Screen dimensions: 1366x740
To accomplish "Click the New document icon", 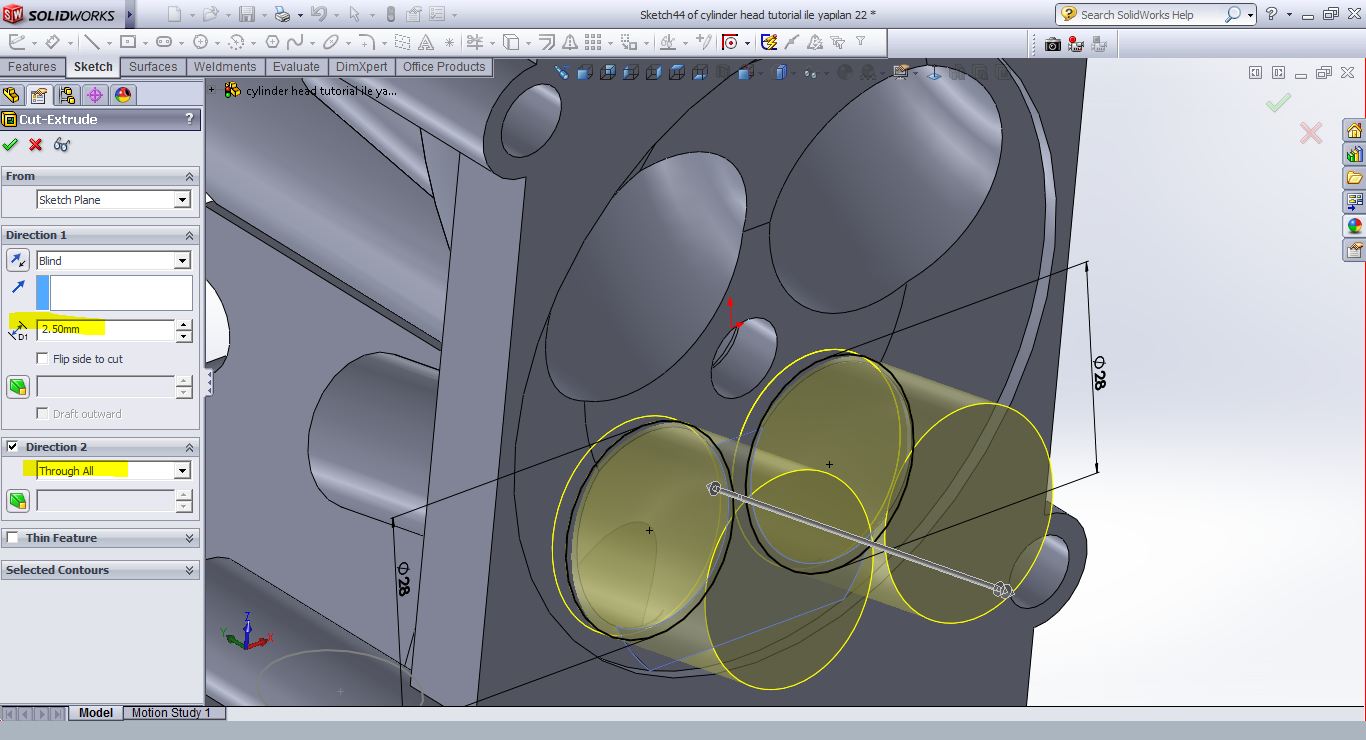I will (175, 15).
